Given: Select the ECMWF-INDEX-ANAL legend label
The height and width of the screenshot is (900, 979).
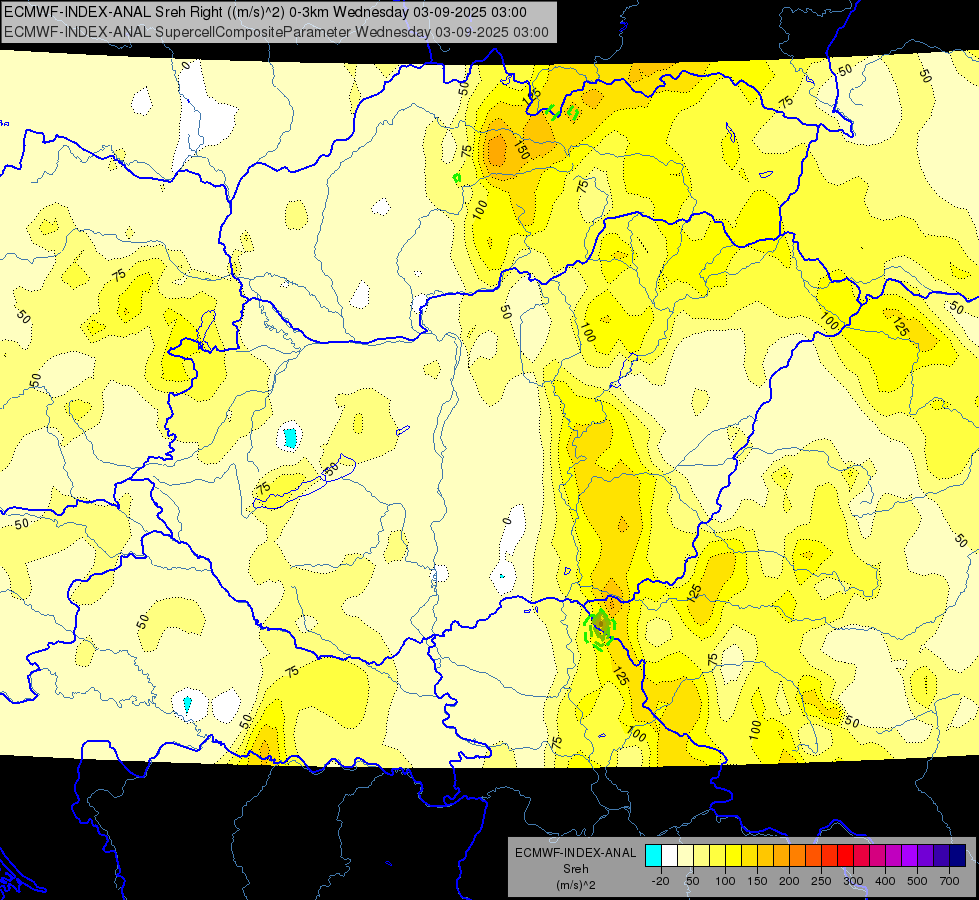Looking at the screenshot, I should pyautogui.click(x=576, y=853).
